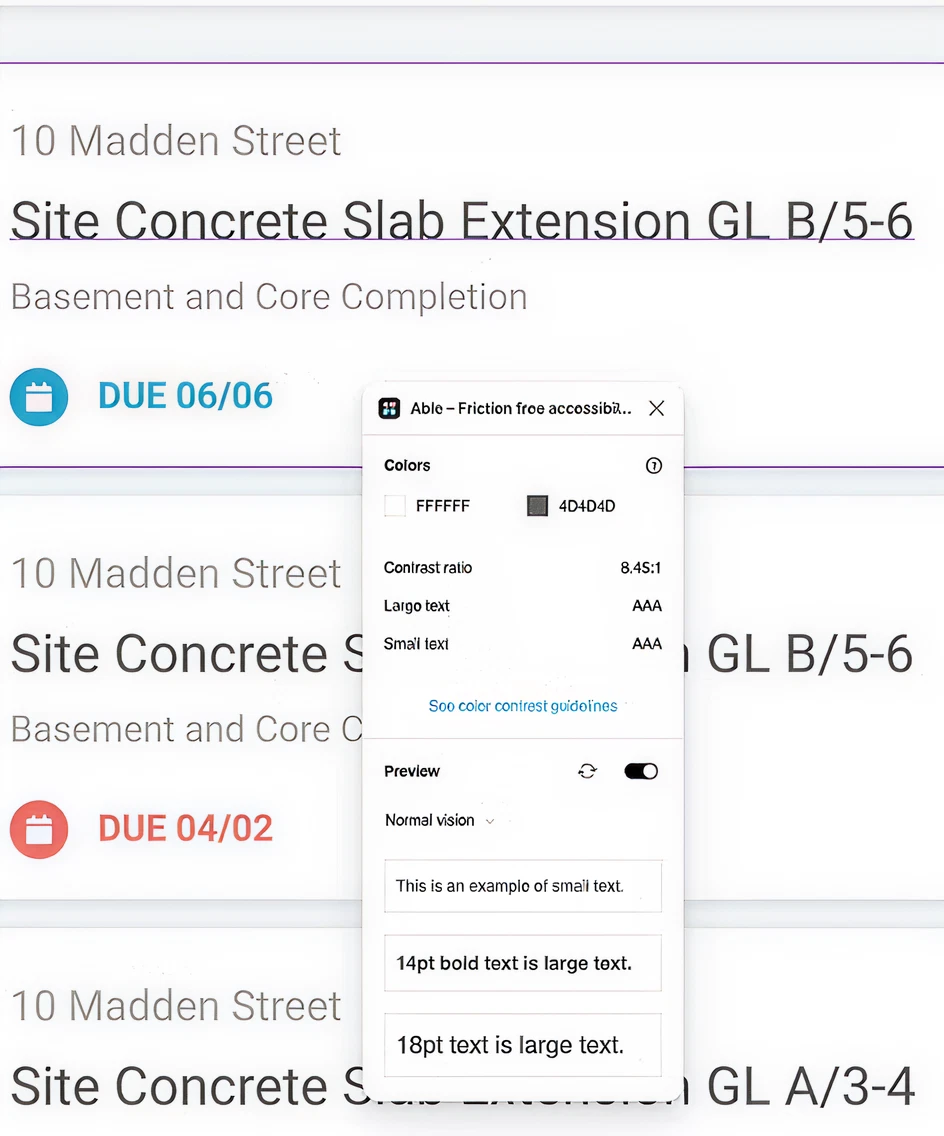Open the Colors info icon
944x1136 pixels.
coord(654,466)
